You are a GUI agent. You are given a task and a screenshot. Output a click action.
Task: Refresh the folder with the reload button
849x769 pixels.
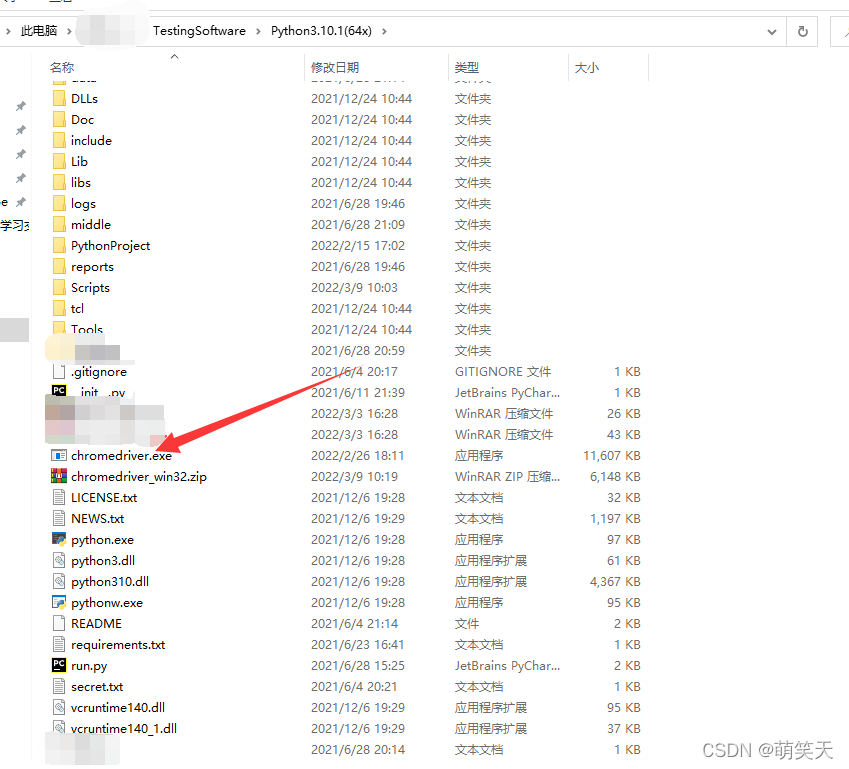(x=802, y=31)
